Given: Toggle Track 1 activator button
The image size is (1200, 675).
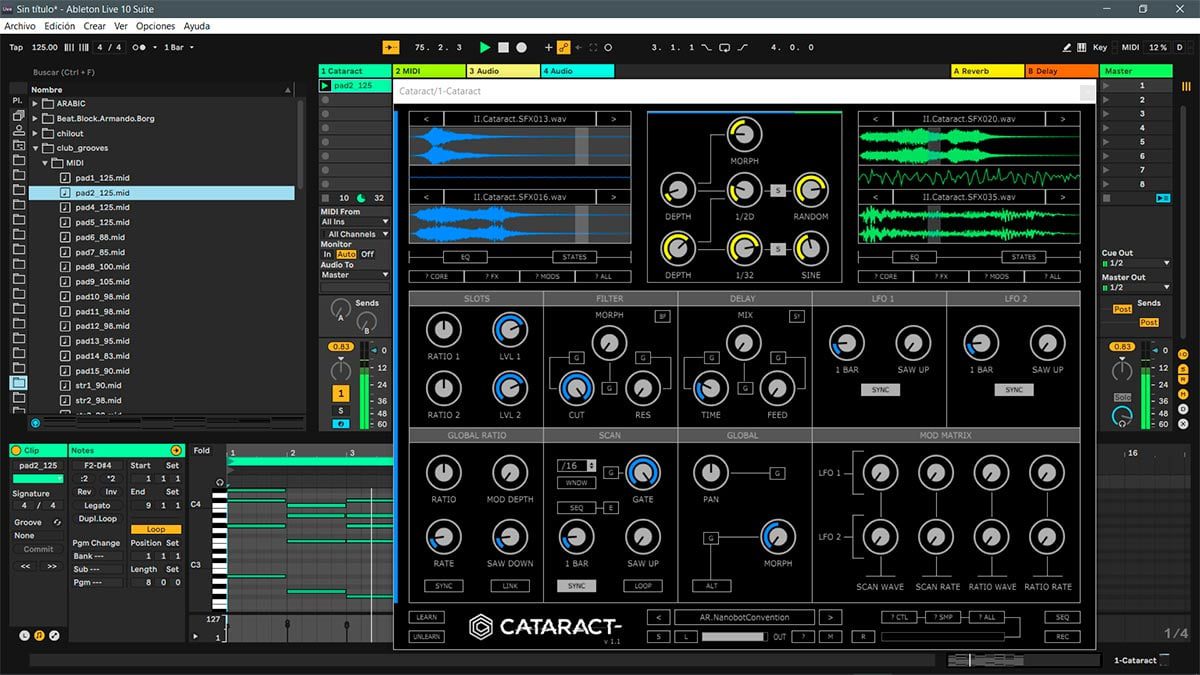Looking at the screenshot, I should click(340, 394).
